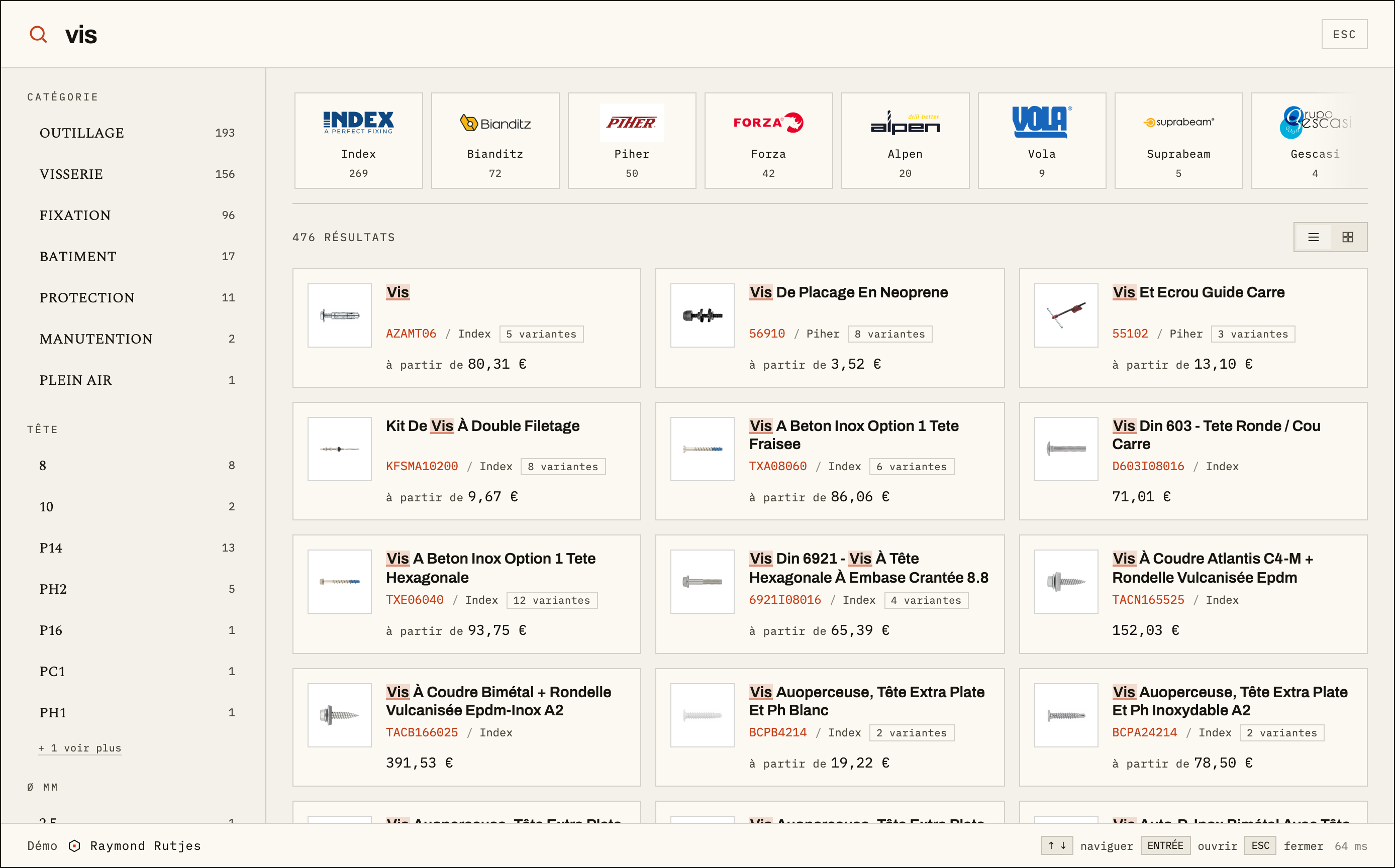Select the PLEIN AIR category filter
The width and height of the screenshot is (1395, 868).
pyautogui.click(x=137, y=380)
